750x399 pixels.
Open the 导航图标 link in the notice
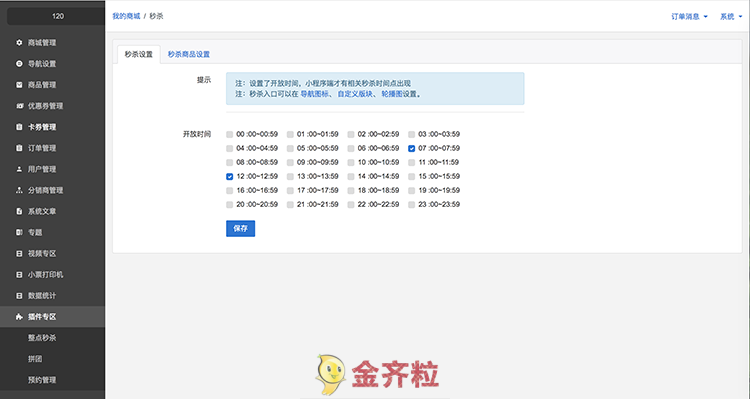pos(315,94)
